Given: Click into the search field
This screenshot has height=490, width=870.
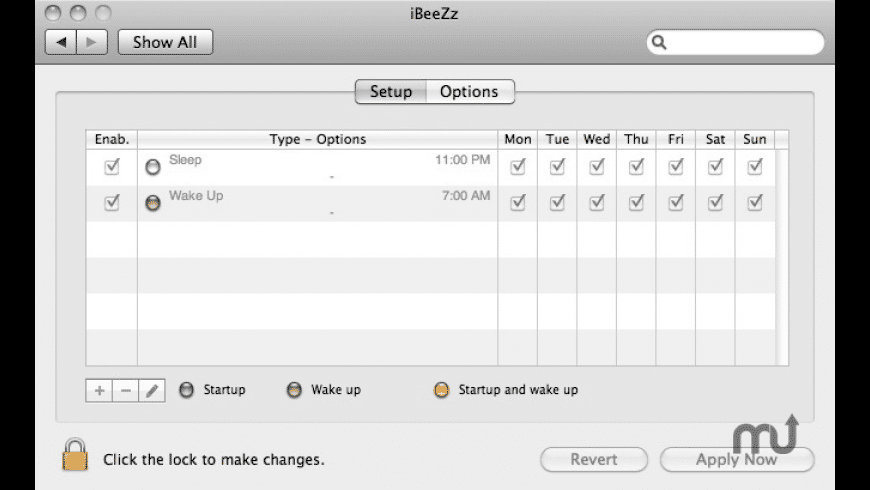Looking at the screenshot, I should coord(745,42).
